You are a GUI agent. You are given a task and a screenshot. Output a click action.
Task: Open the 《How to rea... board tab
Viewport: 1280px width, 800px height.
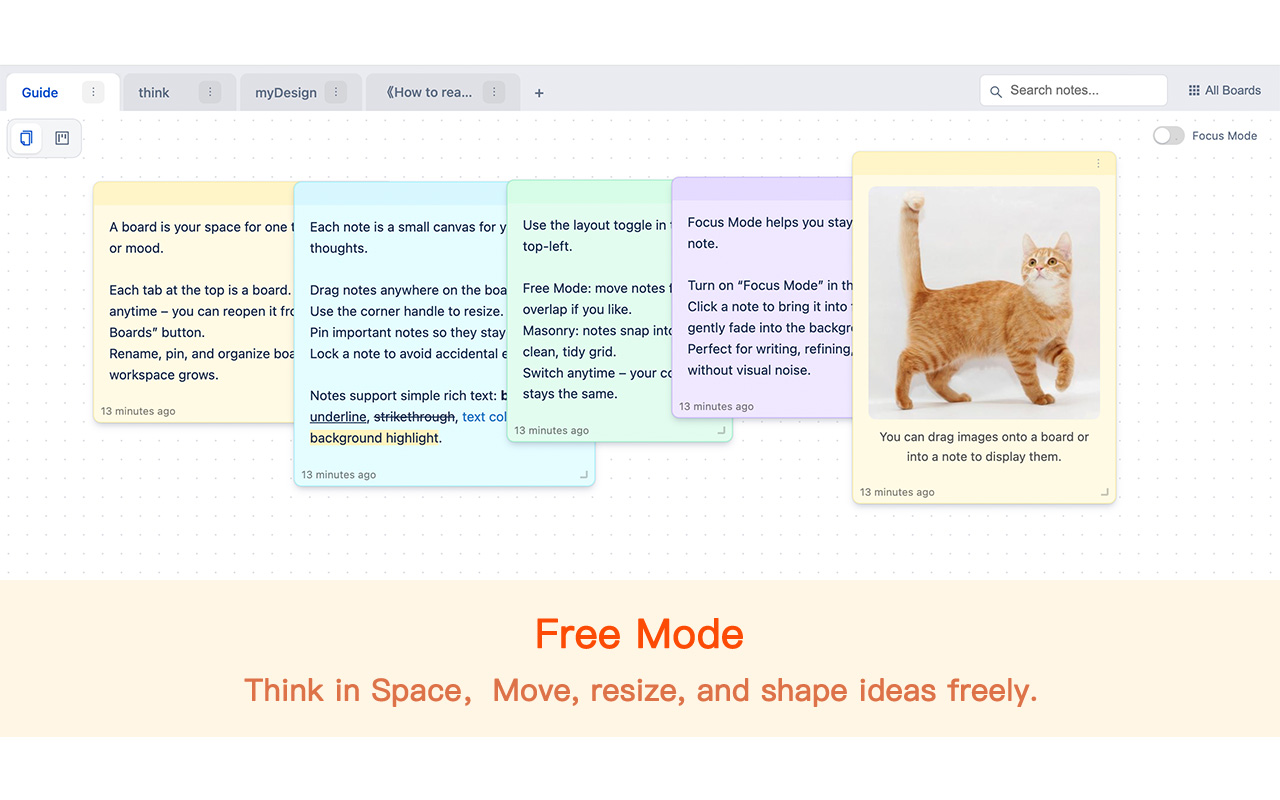point(429,93)
